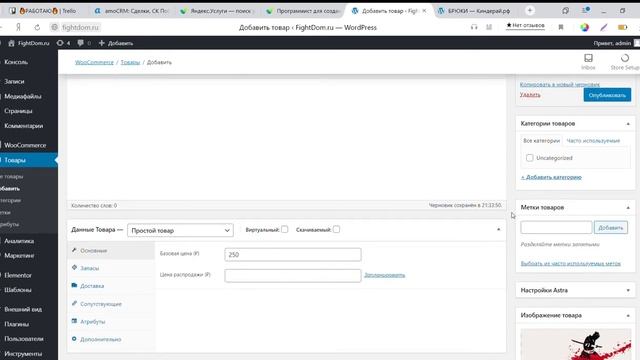Switch to the amoCRM browser tab

(131, 11)
